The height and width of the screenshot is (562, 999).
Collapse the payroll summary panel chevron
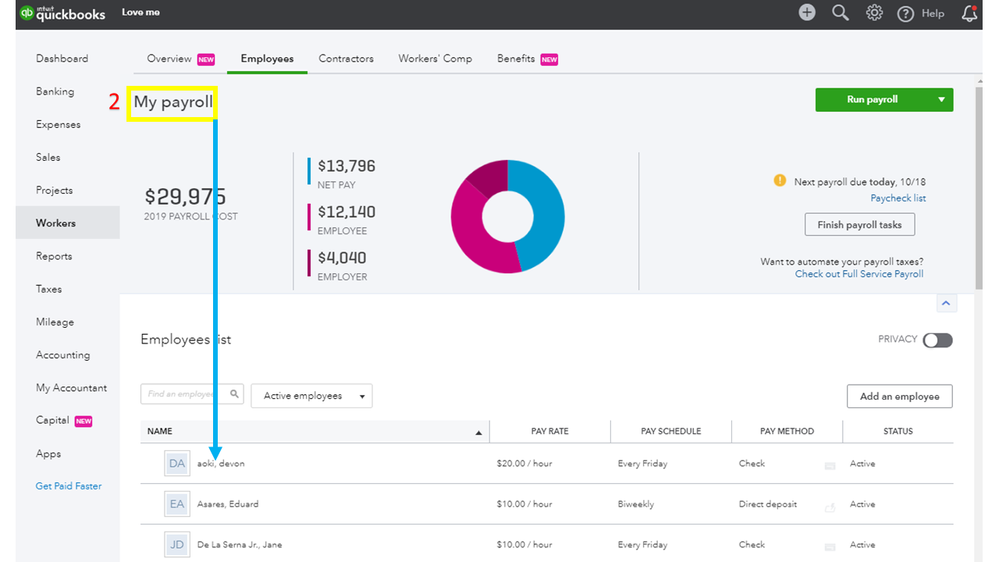coord(946,304)
